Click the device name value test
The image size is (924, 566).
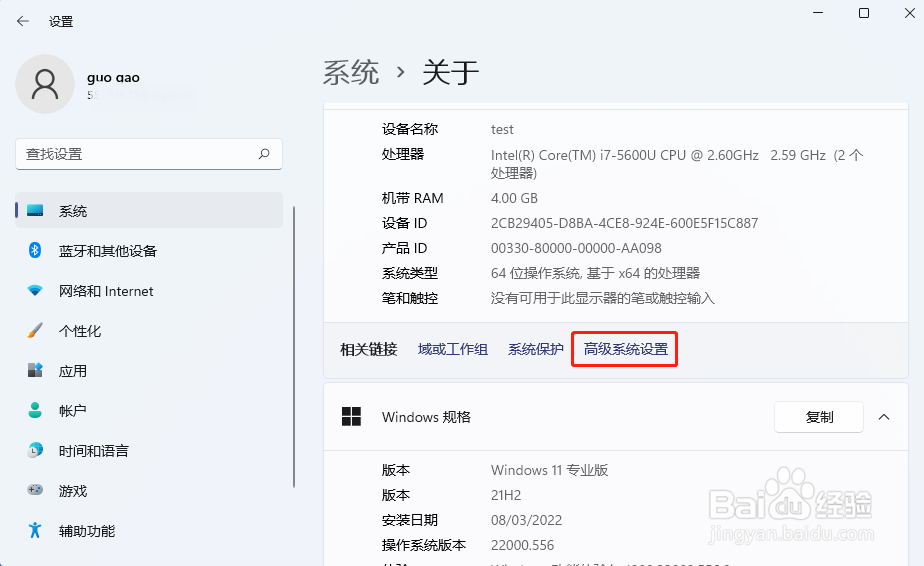point(502,129)
